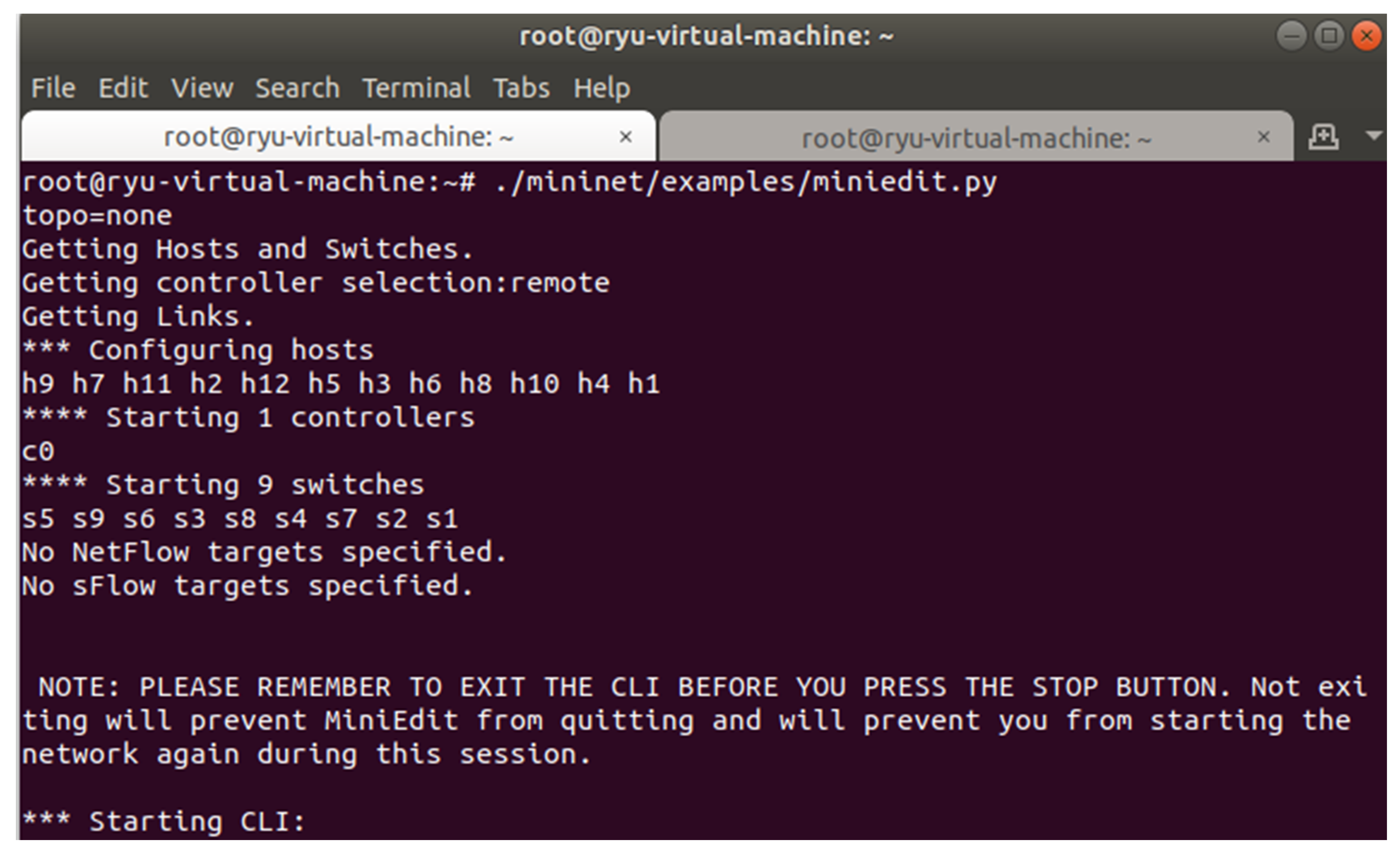The image size is (1400, 855).
Task: Open the View menu
Action: pos(202,88)
